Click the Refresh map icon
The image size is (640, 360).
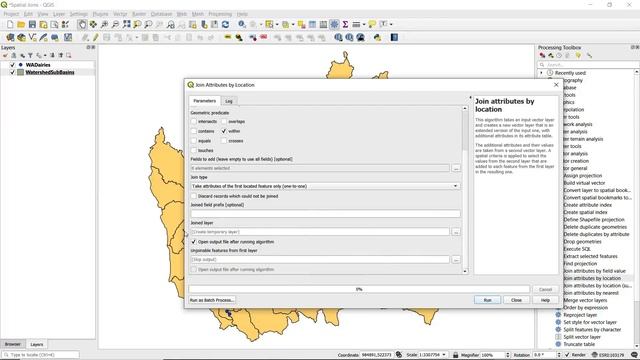[x=225, y=24]
